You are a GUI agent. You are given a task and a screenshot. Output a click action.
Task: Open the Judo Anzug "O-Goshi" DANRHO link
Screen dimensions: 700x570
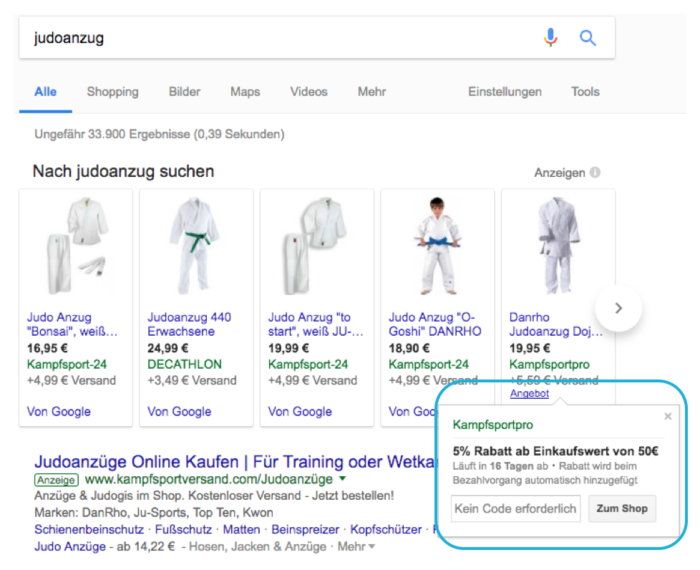[x=435, y=325]
